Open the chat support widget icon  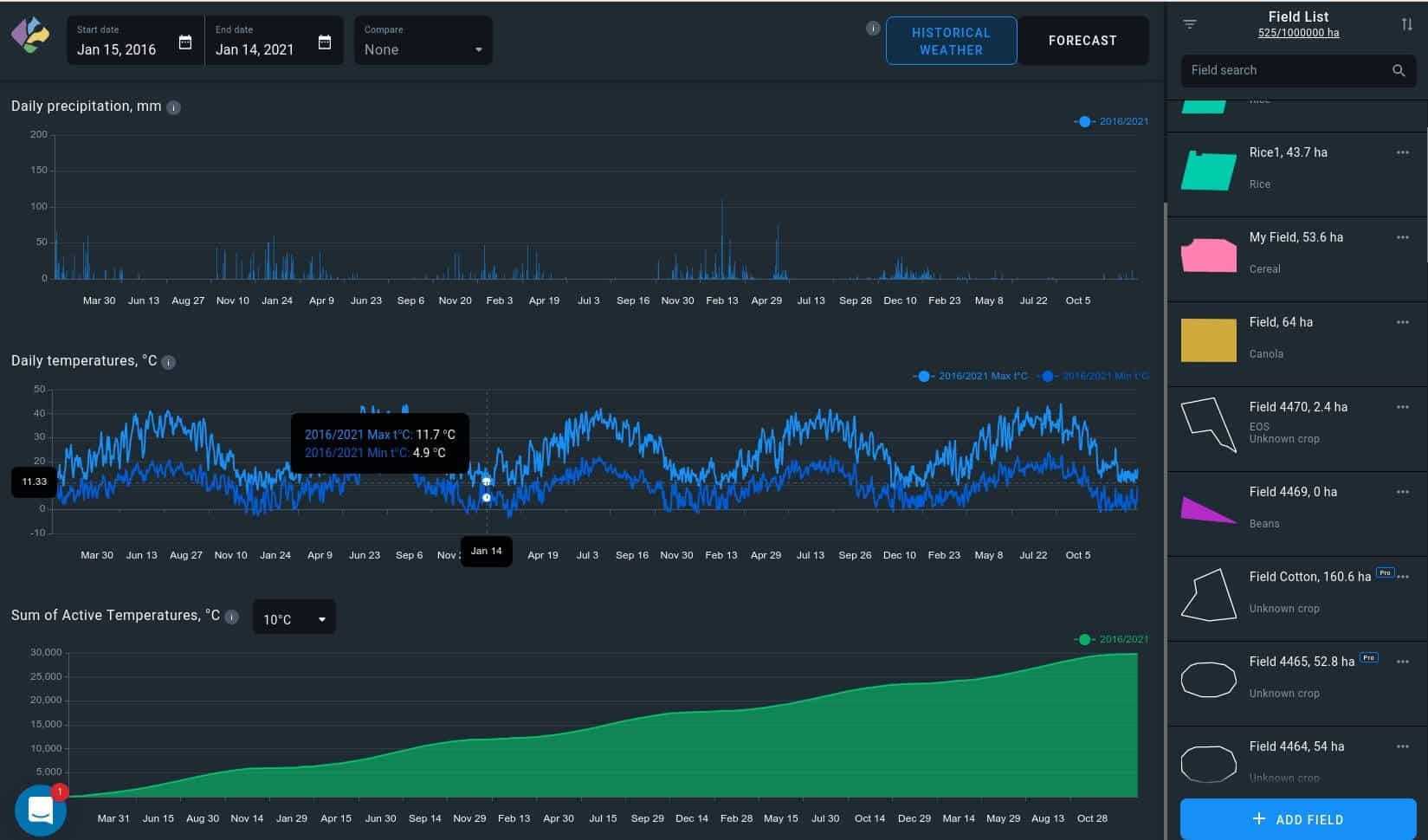coord(41,811)
